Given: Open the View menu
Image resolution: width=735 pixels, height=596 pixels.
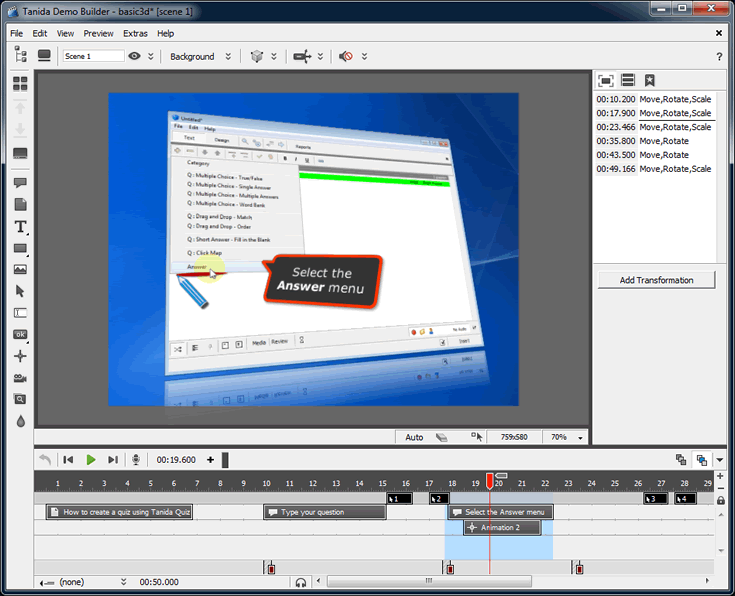Looking at the screenshot, I should (x=65, y=33).
